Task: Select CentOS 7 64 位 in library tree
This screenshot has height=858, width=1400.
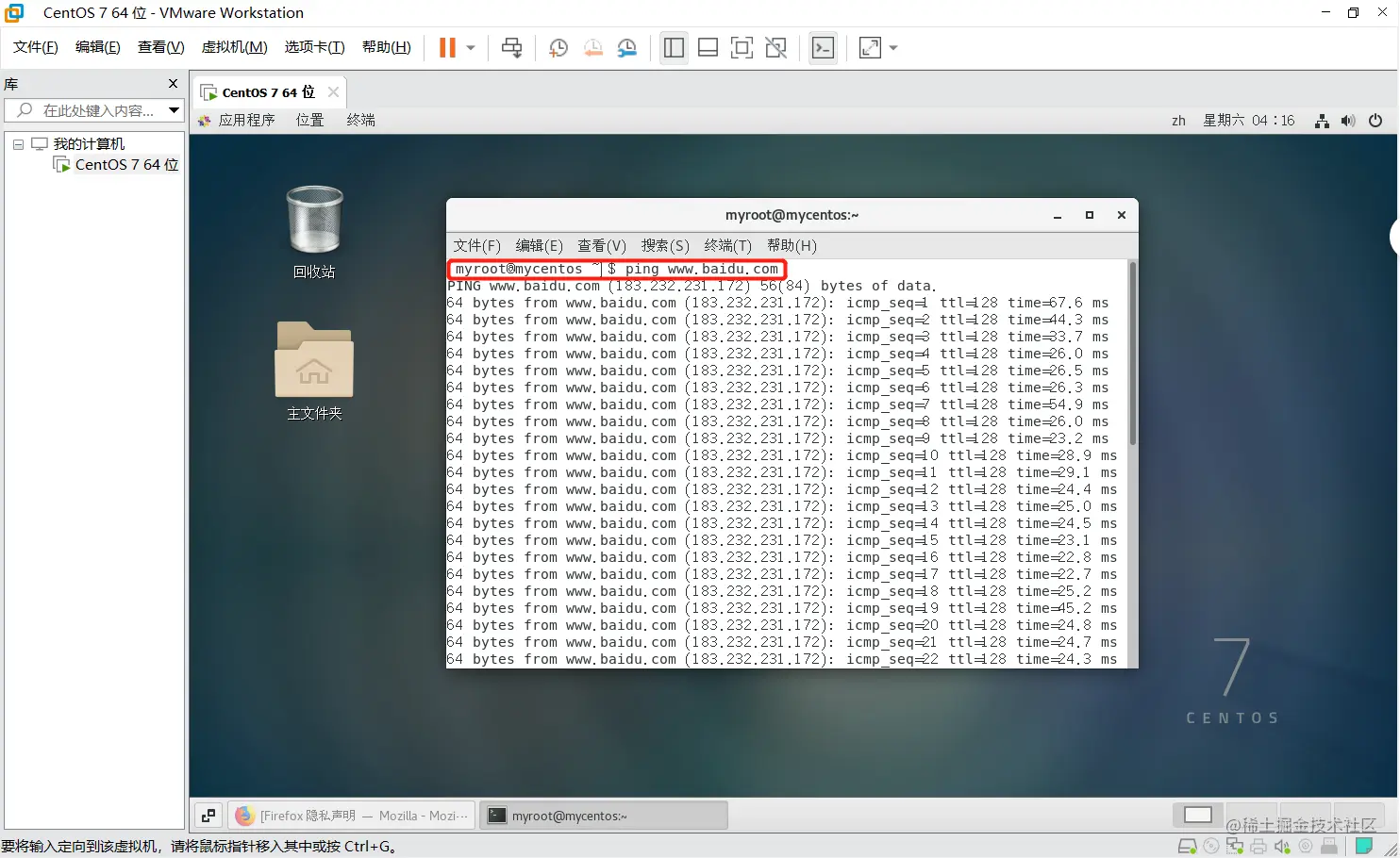Action: pyautogui.click(x=126, y=165)
